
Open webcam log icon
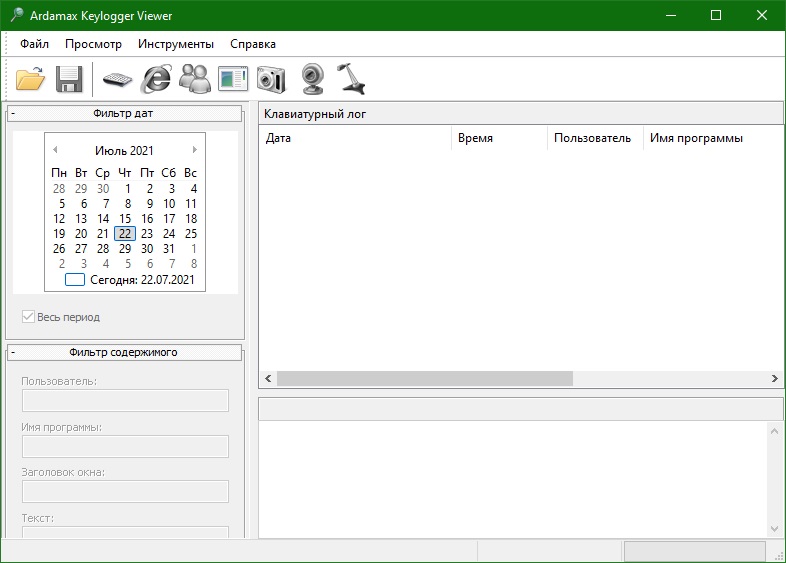point(312,79)
